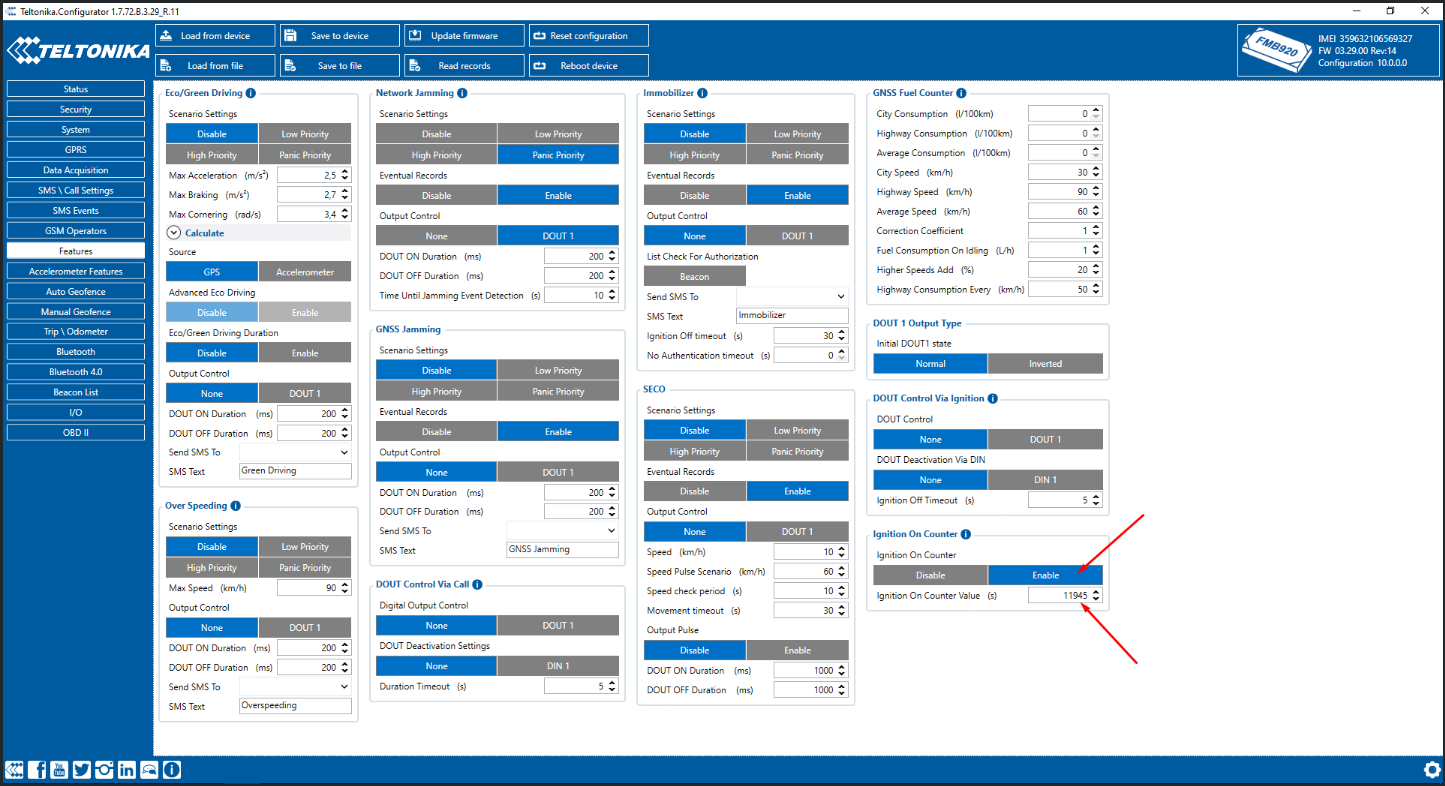Click Eco/Green Driving info icon
This screenshot has height=786, width=1445.
[x=251, y=93]
